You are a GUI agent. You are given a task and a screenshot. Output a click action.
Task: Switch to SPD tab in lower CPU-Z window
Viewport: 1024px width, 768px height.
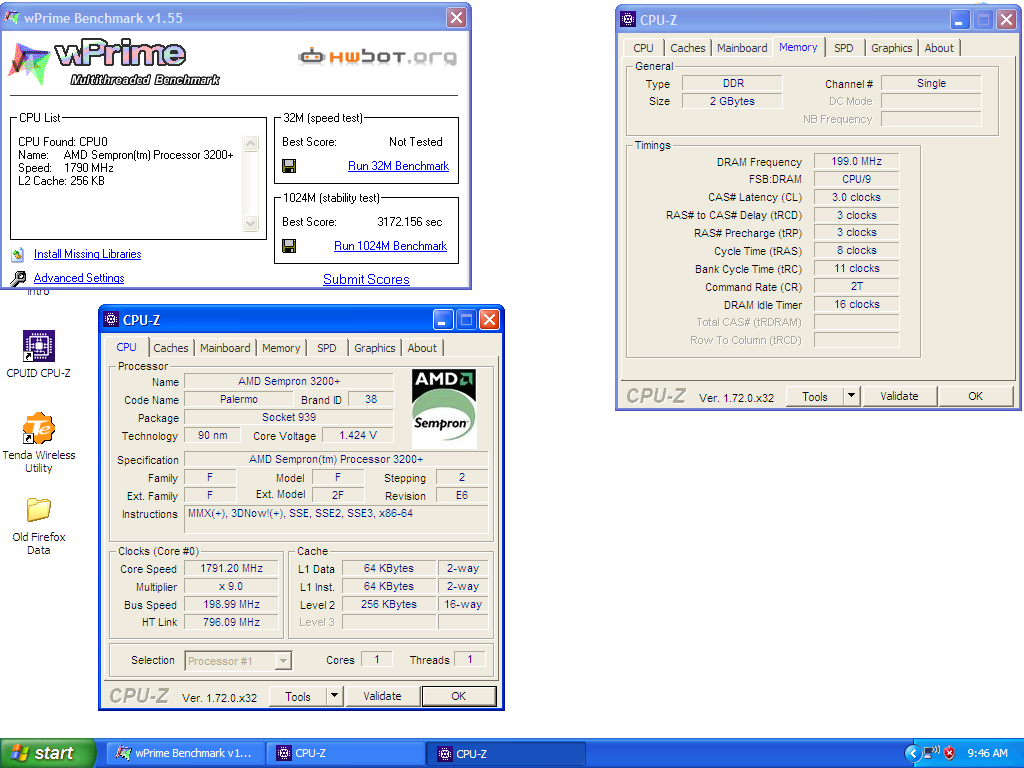coord(327,348)
